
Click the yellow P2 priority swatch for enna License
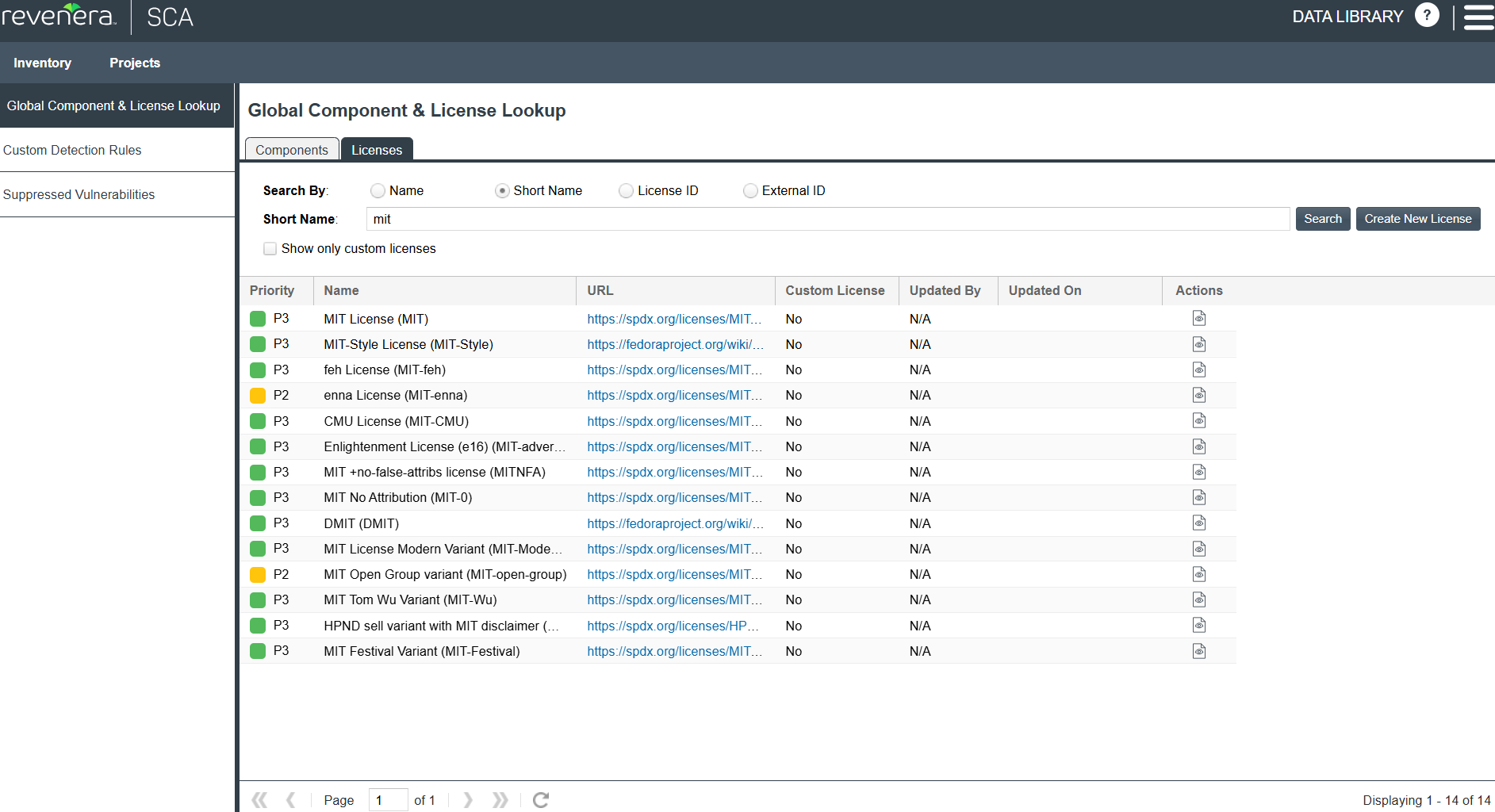(x=258, y=396)
